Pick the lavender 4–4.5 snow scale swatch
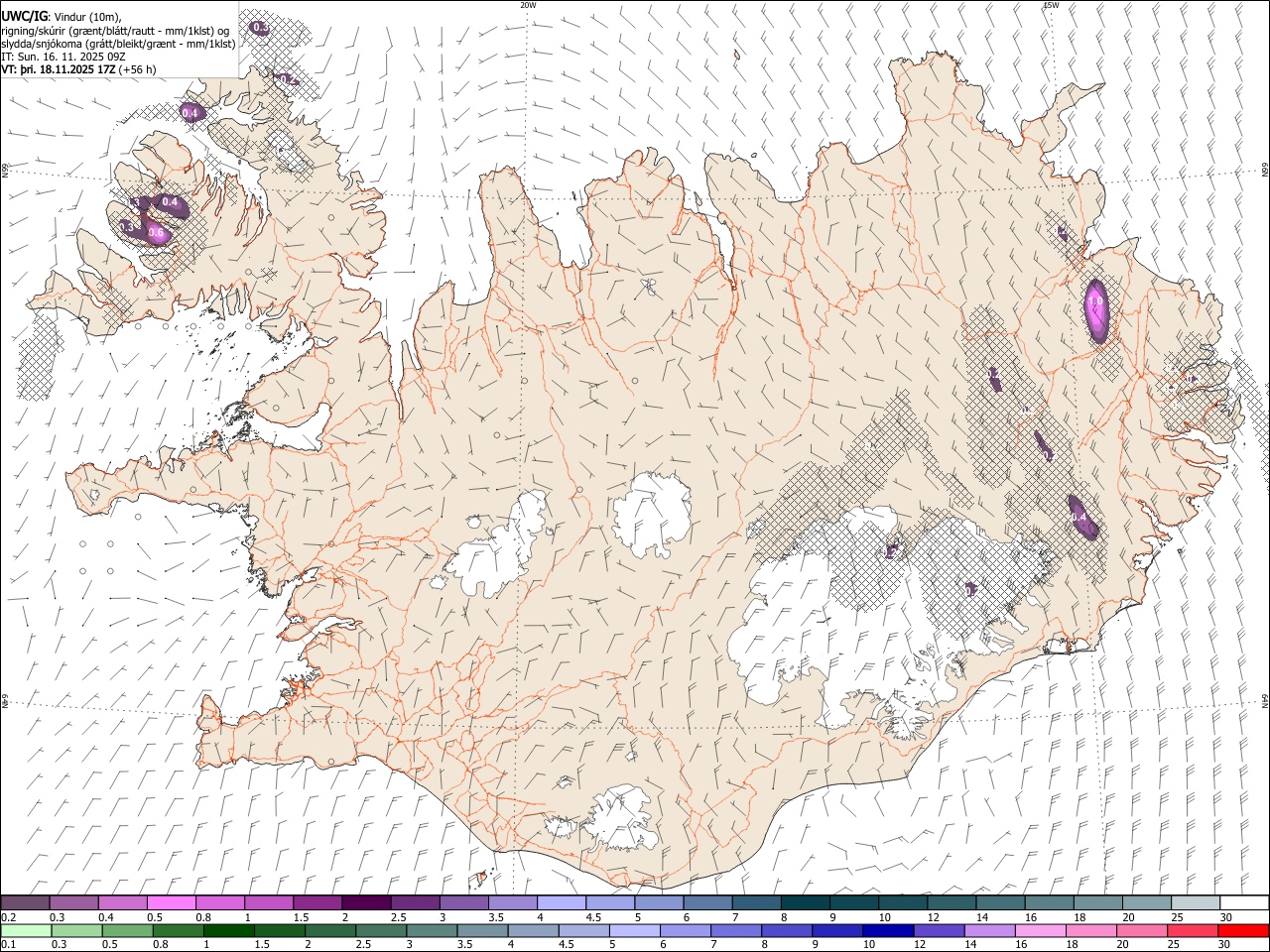The height and width of the screenshot is (952, 1270). pyautogui.click(x=561, y=903)
